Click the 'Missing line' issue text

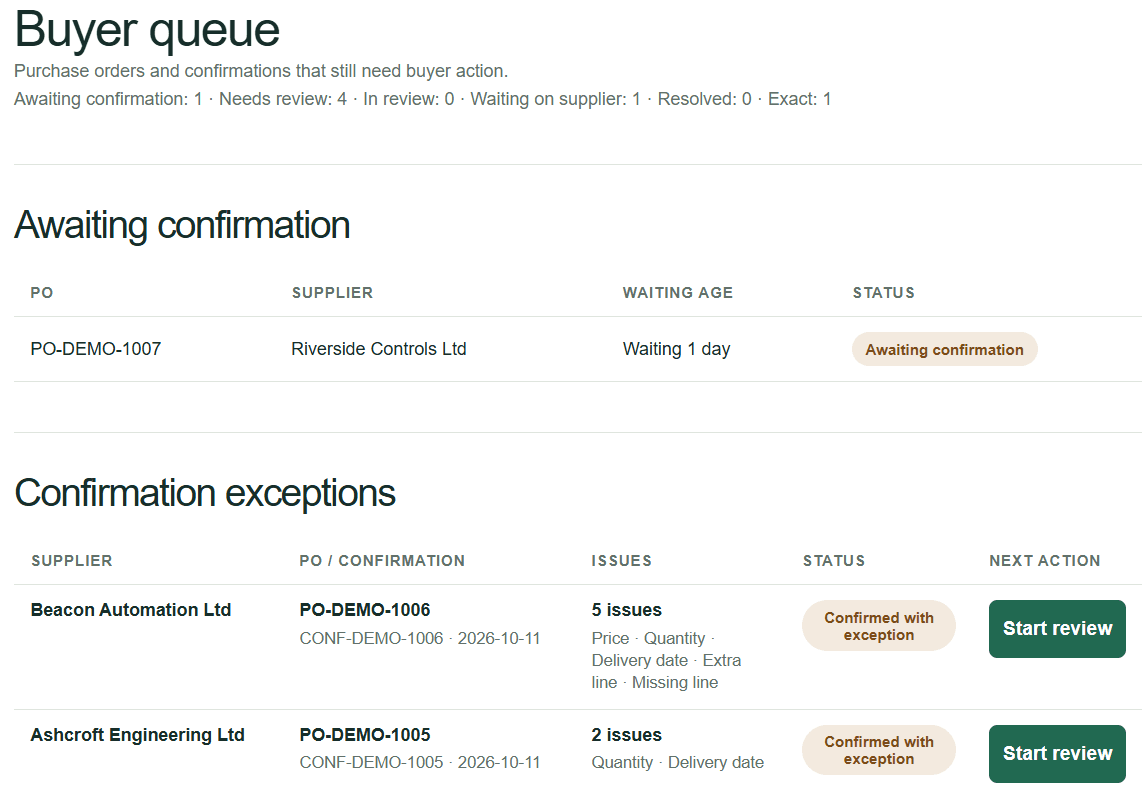[x=675, y=682]
